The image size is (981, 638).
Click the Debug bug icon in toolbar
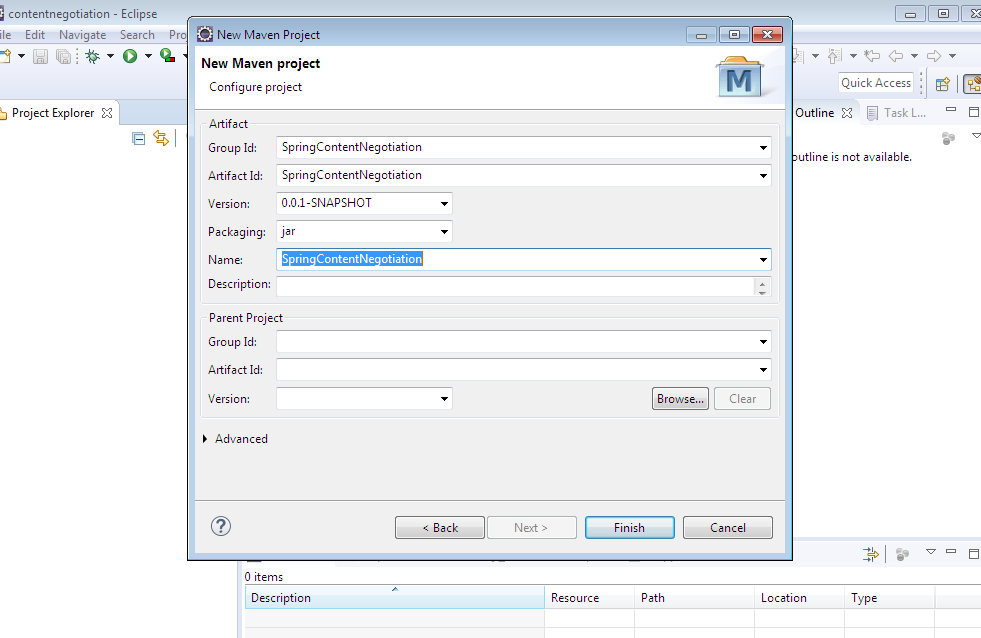[93, 57]
